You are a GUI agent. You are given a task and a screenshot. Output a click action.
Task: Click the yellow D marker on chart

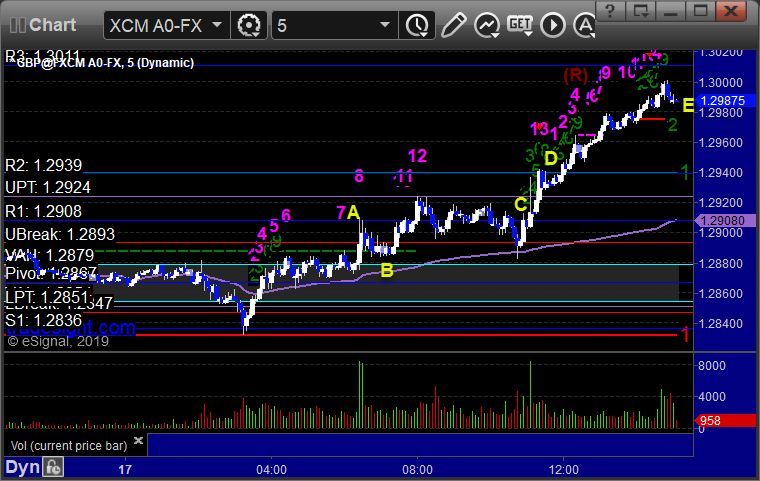pyautogui.click(x=551, y=159)
